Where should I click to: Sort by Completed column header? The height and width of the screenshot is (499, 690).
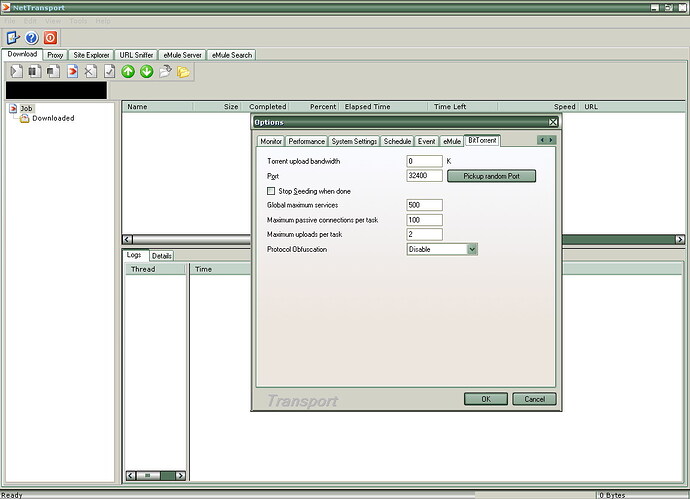[265, 107]
